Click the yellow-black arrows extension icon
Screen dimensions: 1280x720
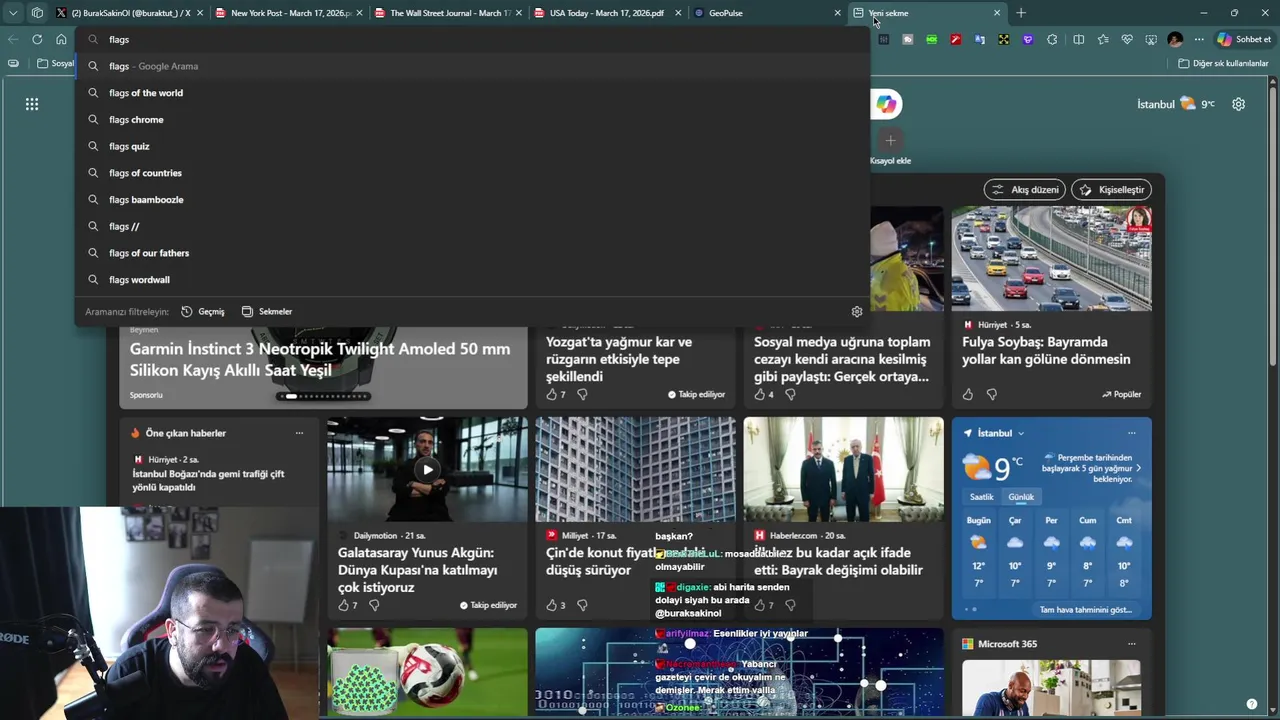coord(1004,39)
